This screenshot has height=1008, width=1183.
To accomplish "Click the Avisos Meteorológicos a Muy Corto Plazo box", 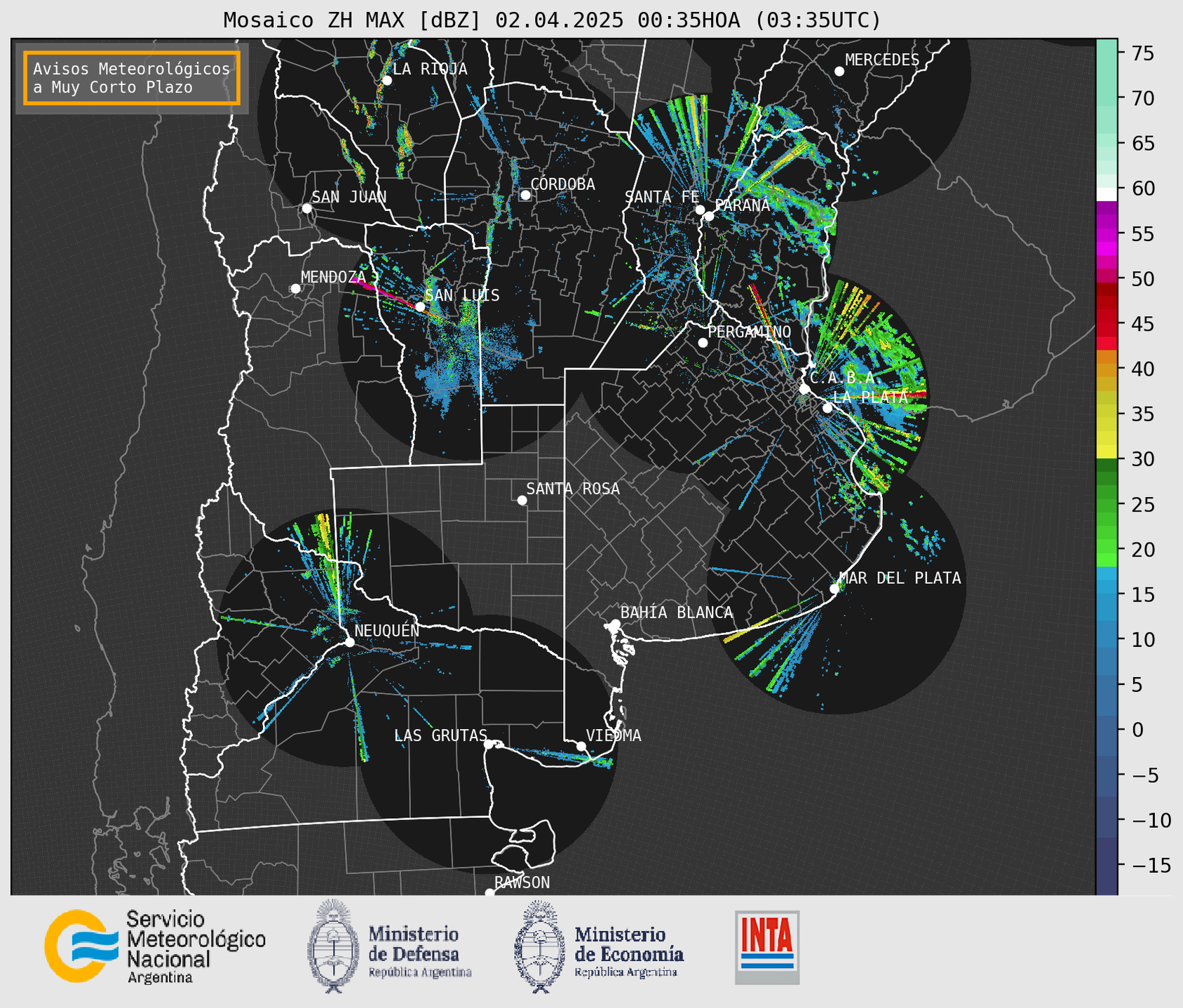I will click(132, 78).
